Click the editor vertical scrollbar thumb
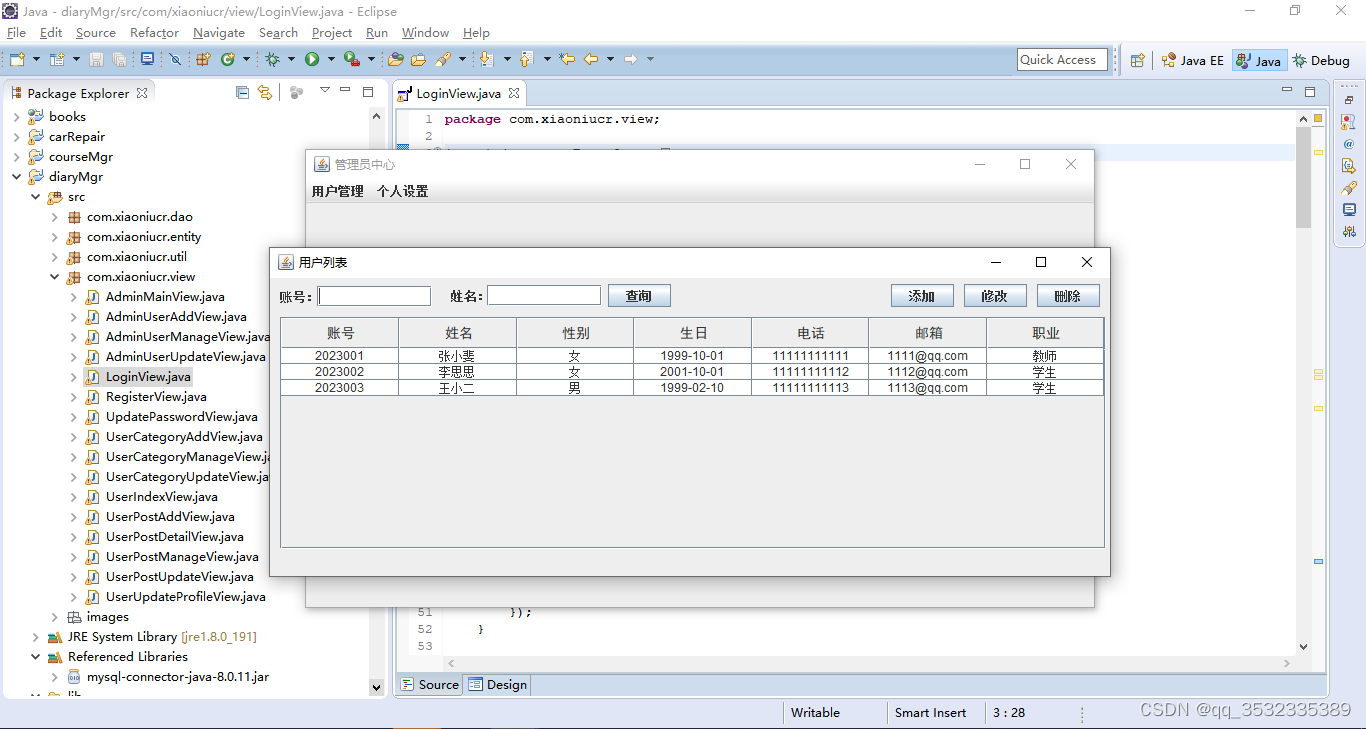The height and width of the screenshot is (729, 1366). [x=1303, y=177]
